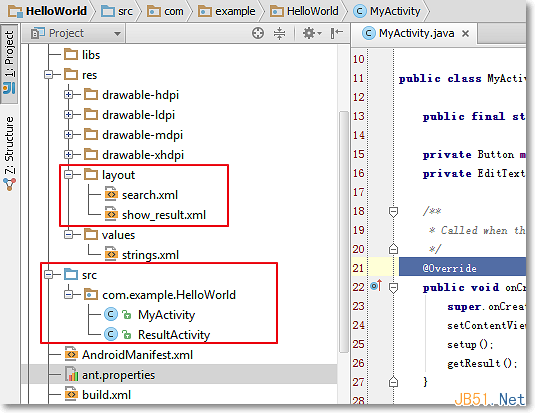Close the MyActivity.java tab
Screen dimensions: 535x413
(465, 33)
